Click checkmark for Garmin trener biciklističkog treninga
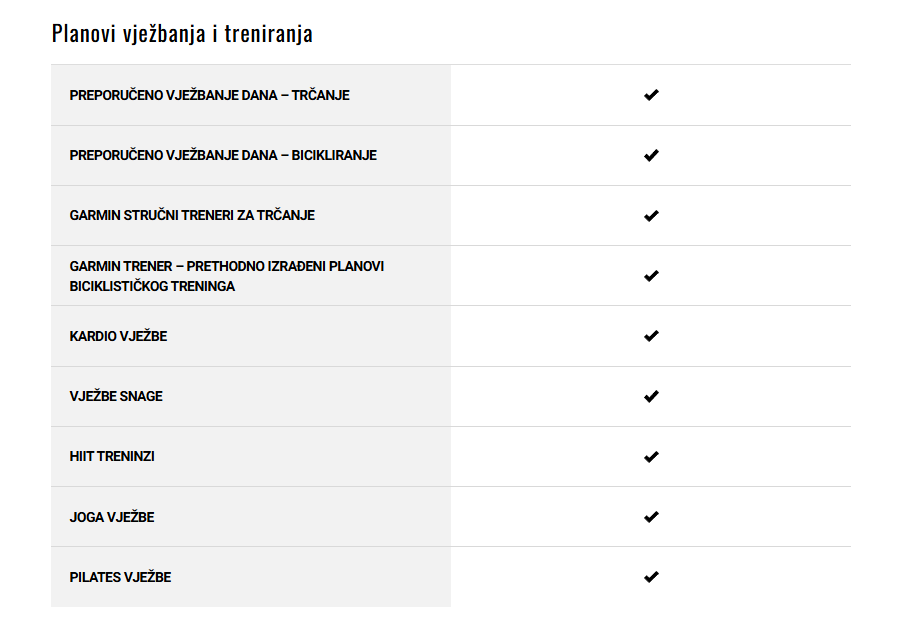 tap(651, 276)
